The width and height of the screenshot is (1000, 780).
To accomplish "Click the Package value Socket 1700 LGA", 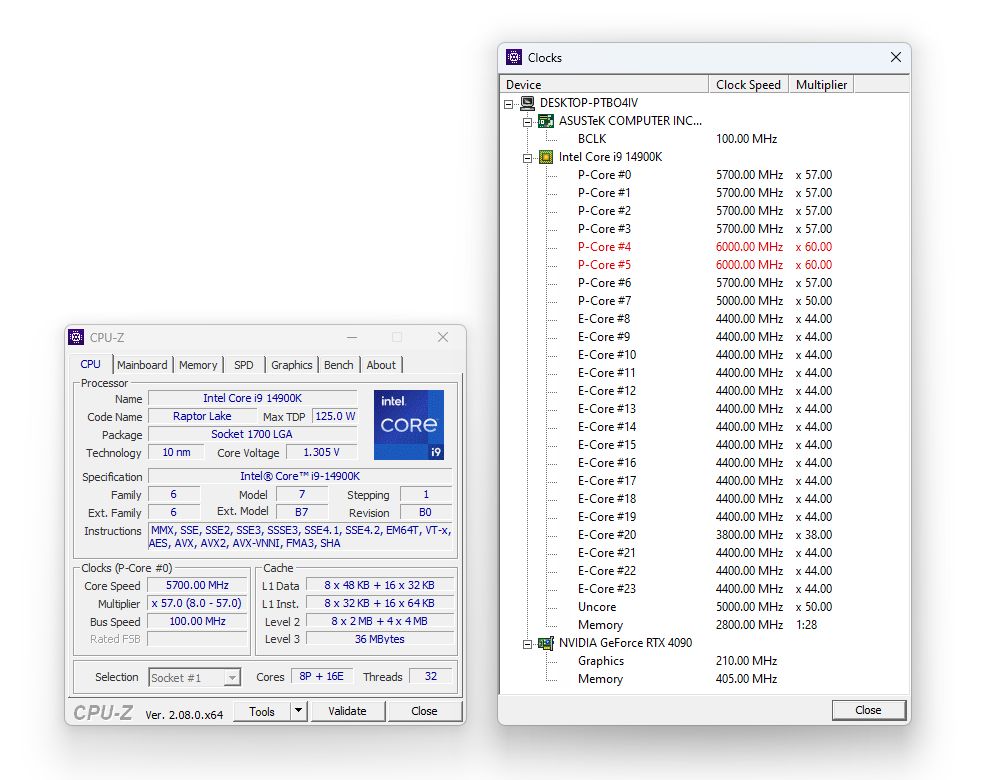I will click(x=253, y=434).
